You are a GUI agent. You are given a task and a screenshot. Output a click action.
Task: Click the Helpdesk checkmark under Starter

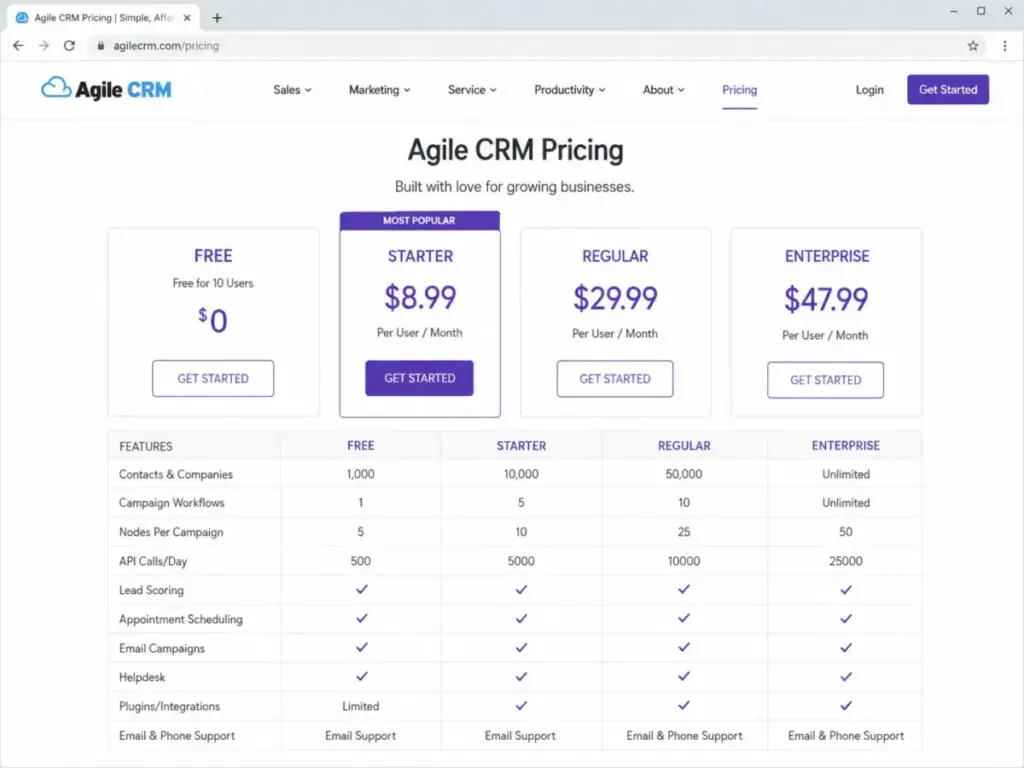[521, 677]
